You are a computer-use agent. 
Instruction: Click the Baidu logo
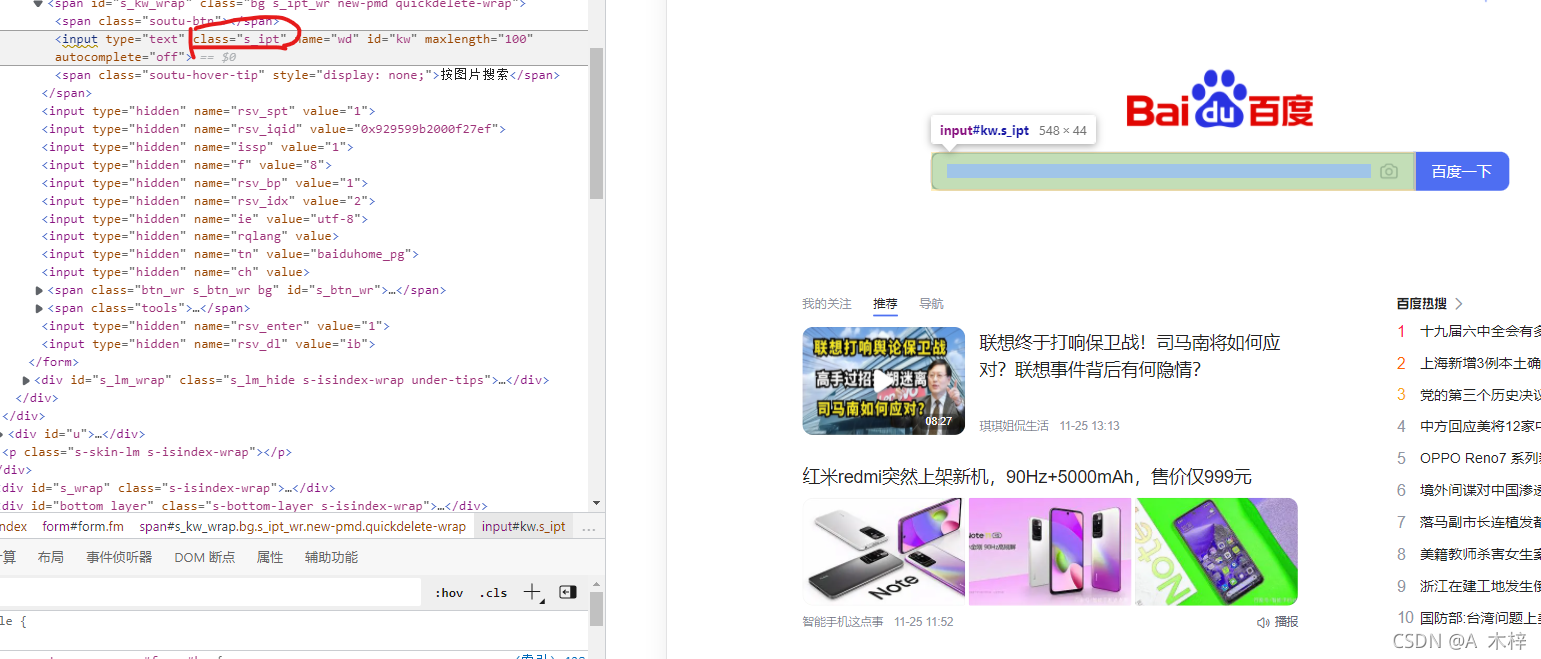click(x=1219, y=100)
